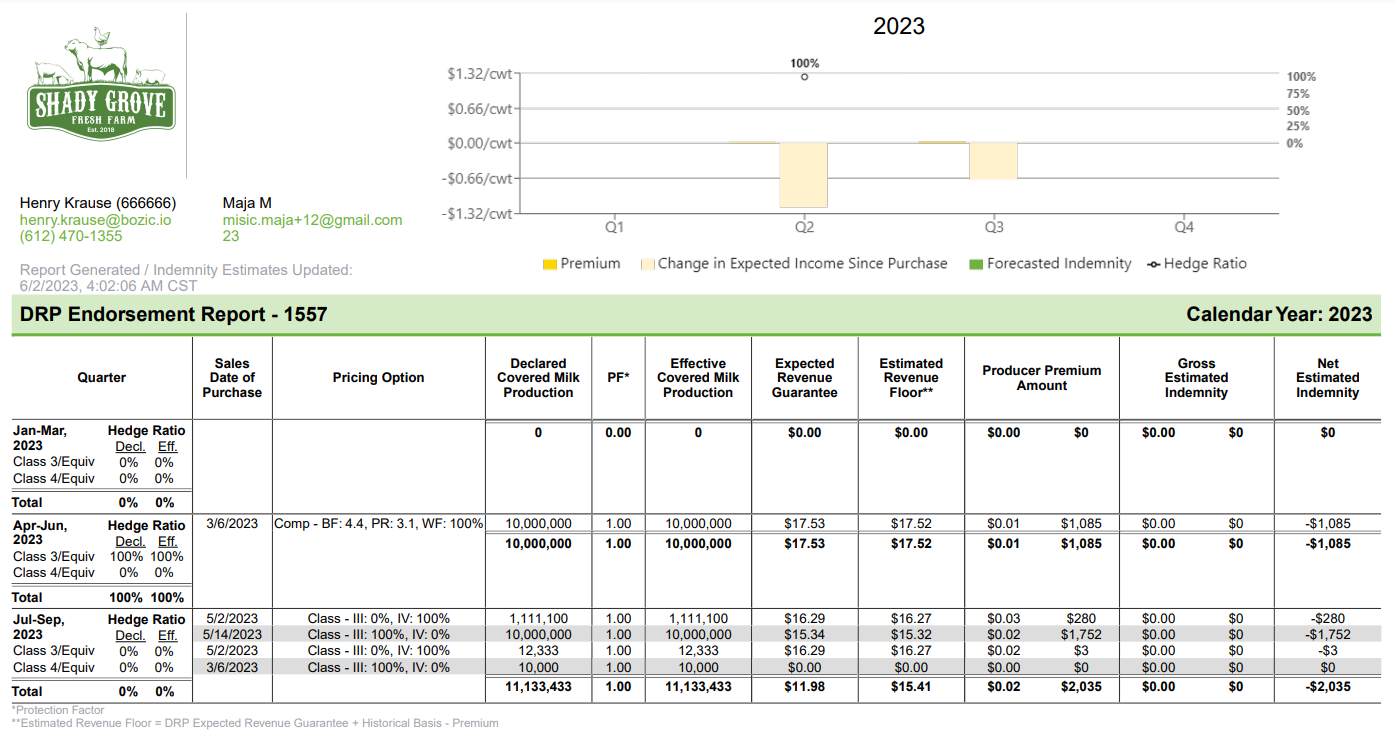
Task: Click the *Protection Factor footnote
Action: point(58,711)
